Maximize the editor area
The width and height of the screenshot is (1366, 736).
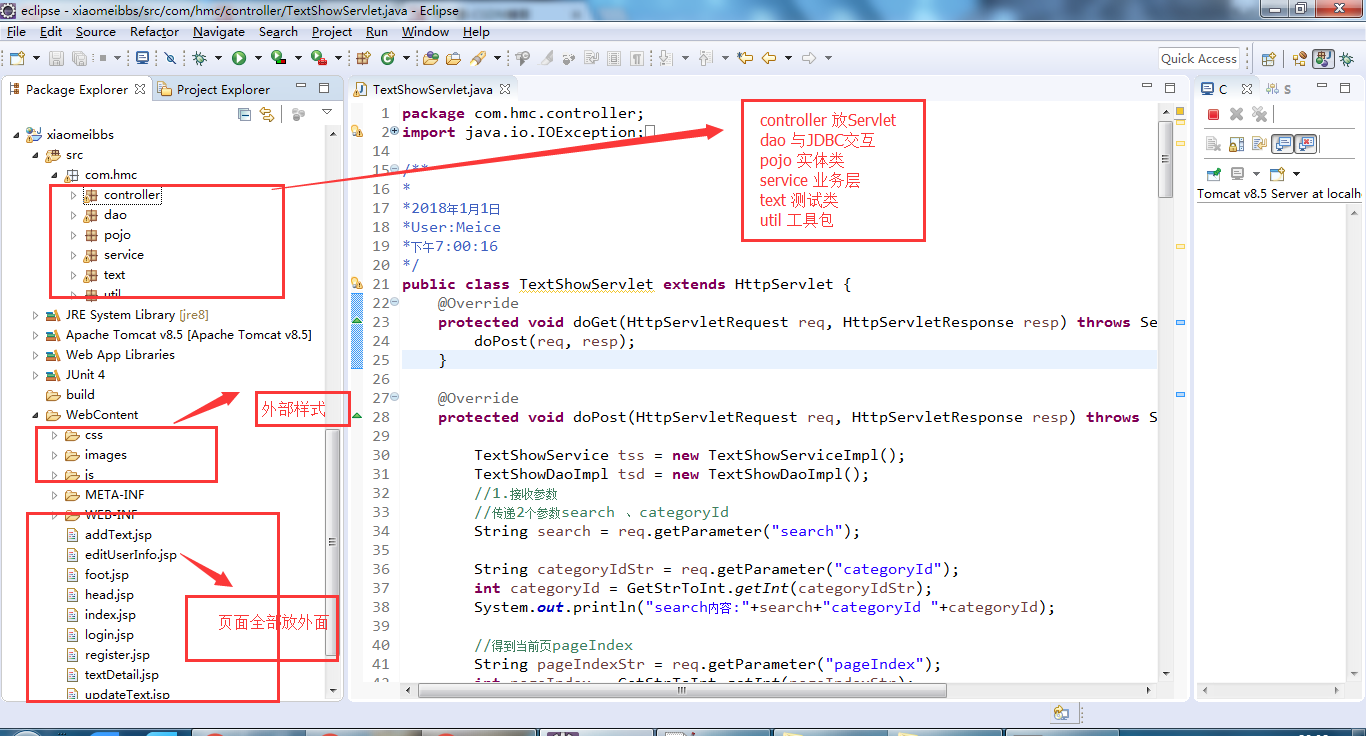click(x=1170, y=88)
